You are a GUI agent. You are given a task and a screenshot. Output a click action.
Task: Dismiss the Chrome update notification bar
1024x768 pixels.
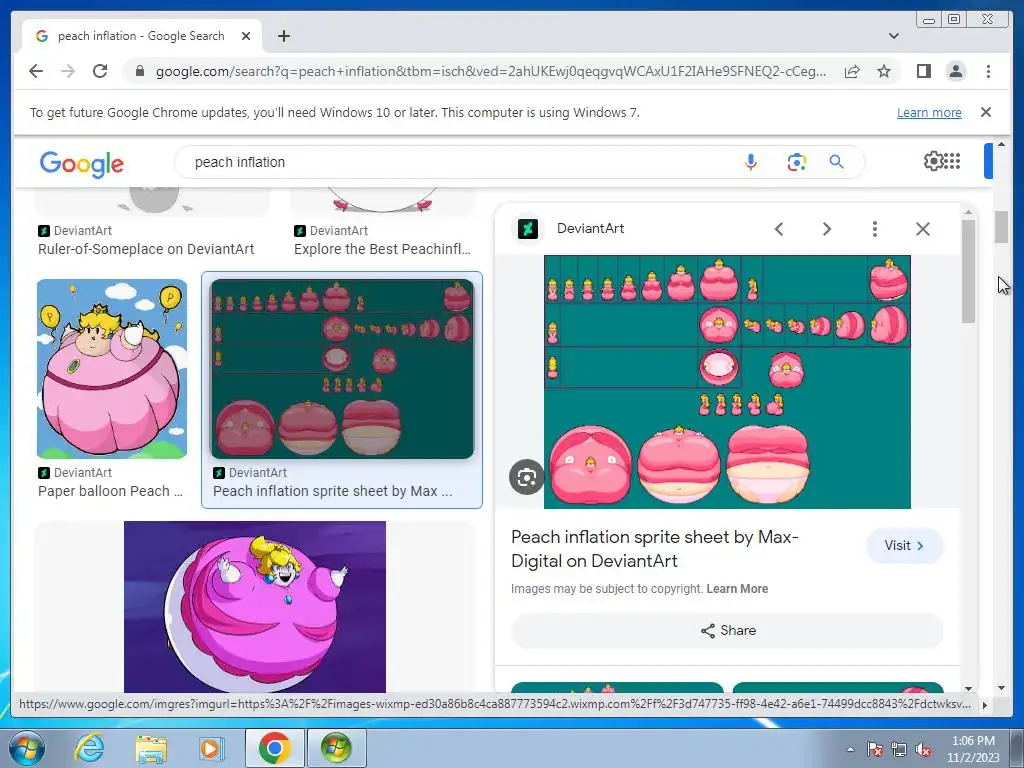click(985, 112)
